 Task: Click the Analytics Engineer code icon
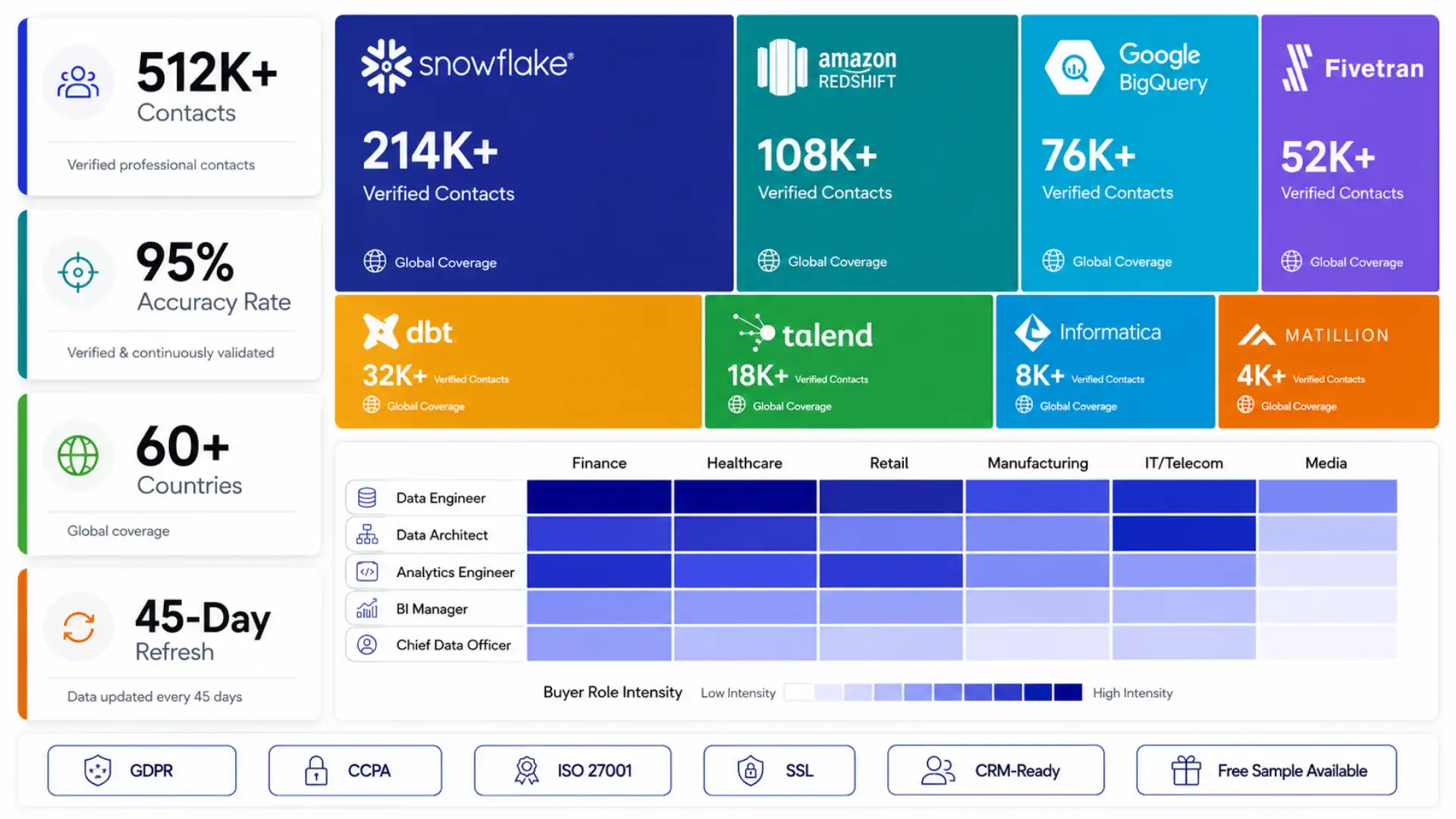point(367,572)
